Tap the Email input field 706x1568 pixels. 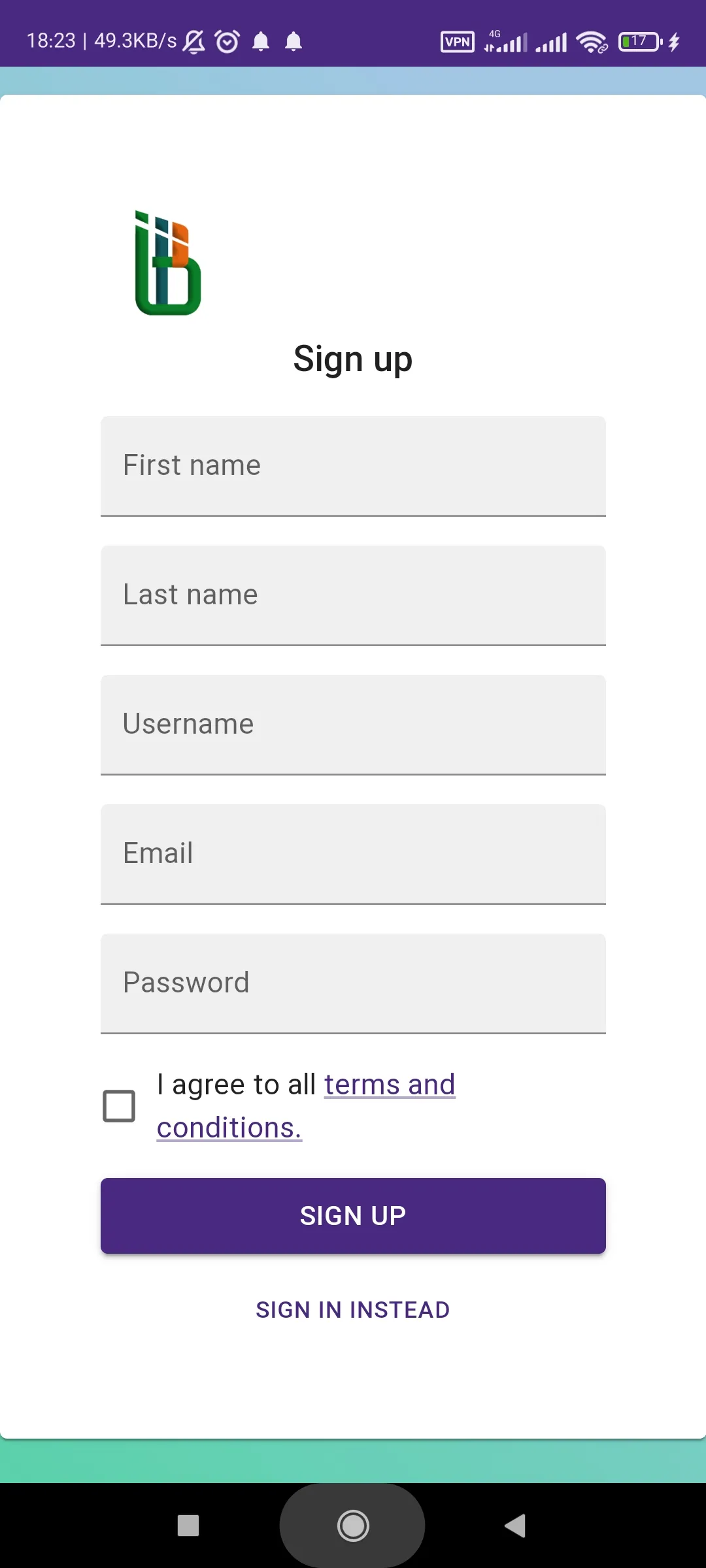click(x=353, y=854)
